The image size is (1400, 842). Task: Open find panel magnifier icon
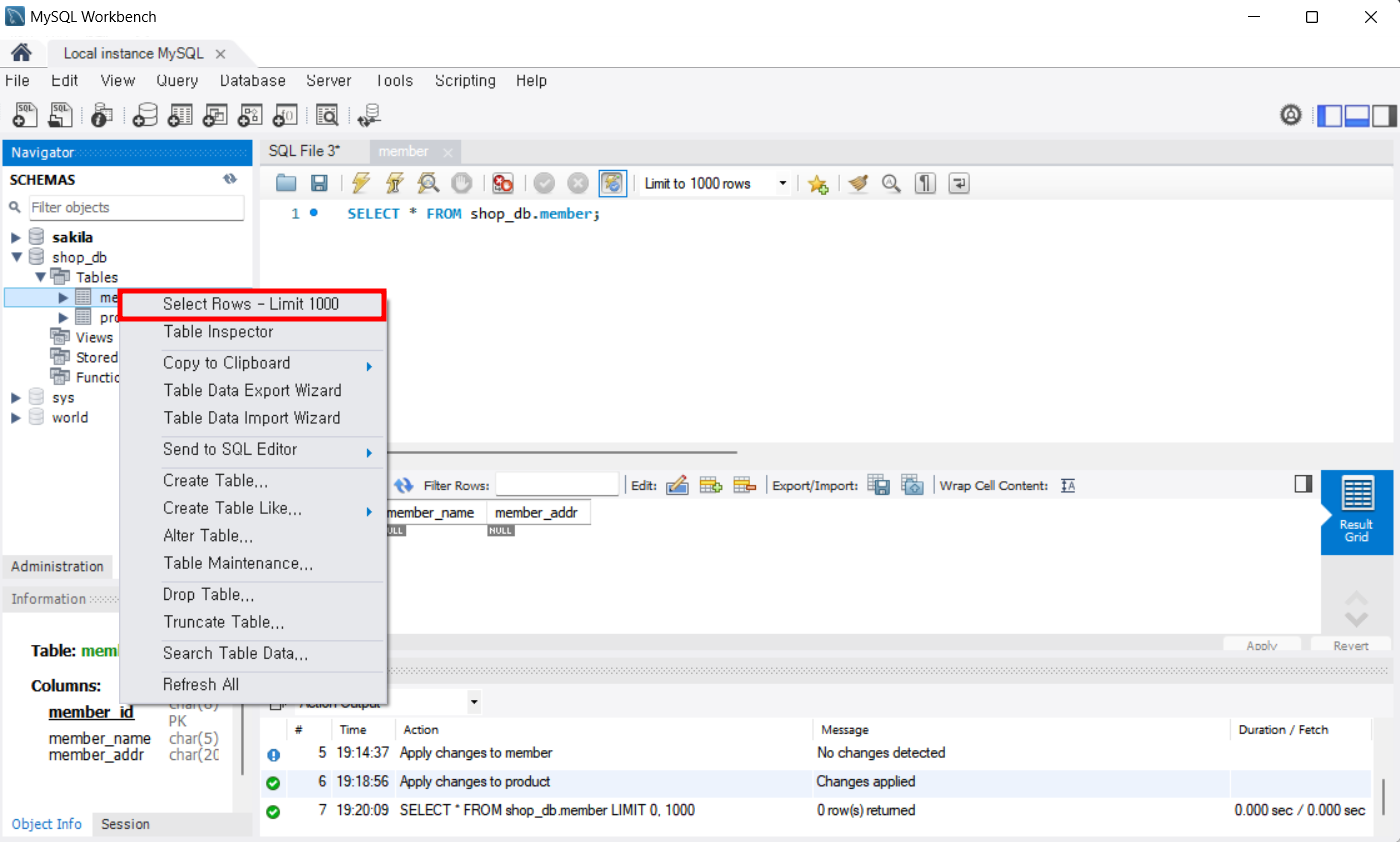pos(891,183)
